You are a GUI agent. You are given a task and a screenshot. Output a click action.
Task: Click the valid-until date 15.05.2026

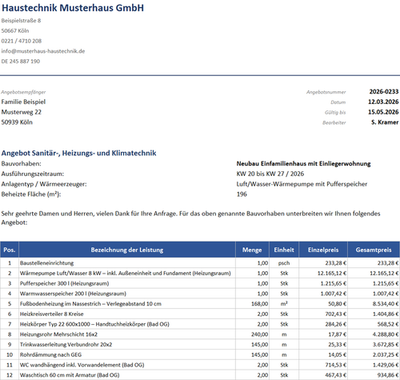[x=383, y=112]
